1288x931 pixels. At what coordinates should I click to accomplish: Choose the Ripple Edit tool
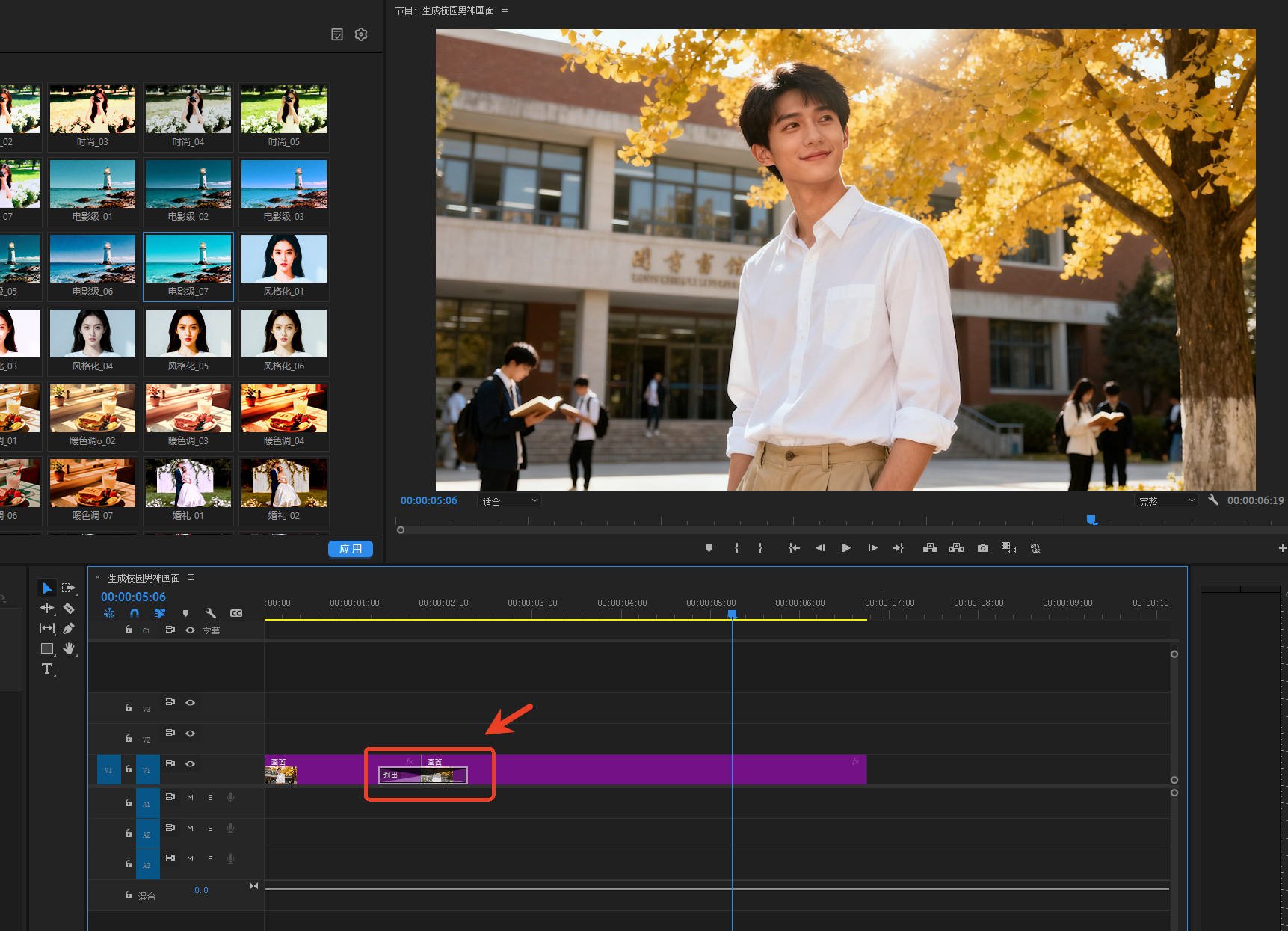pos(47,608)
